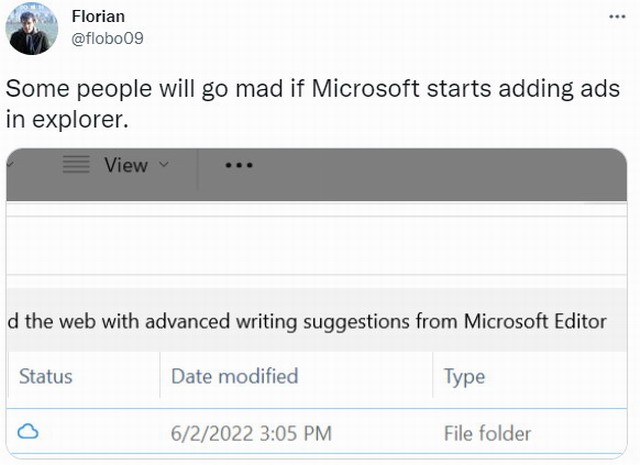
Task: Sort by the Type column header
Action: click(464, 376)
